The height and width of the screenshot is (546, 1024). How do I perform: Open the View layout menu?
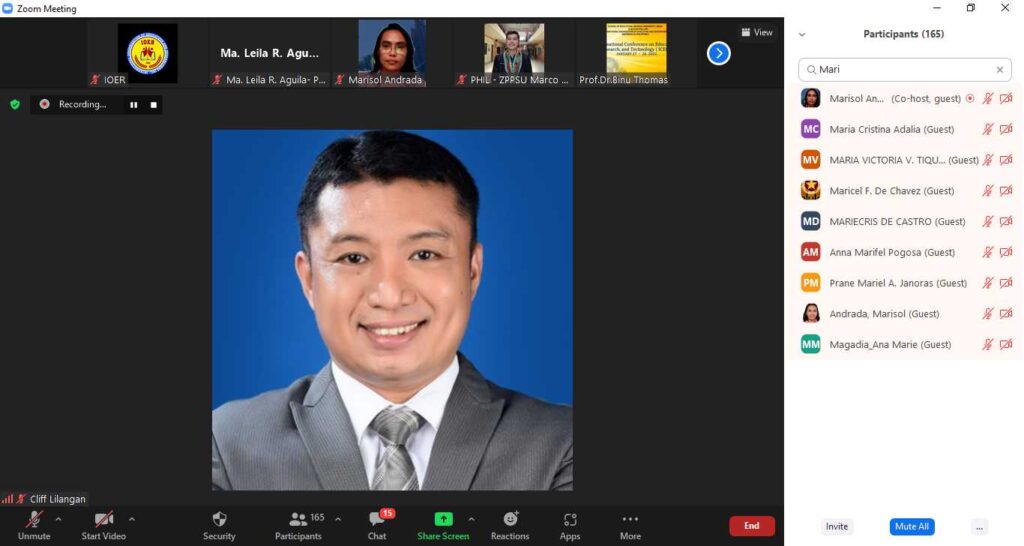click(757, 33)
